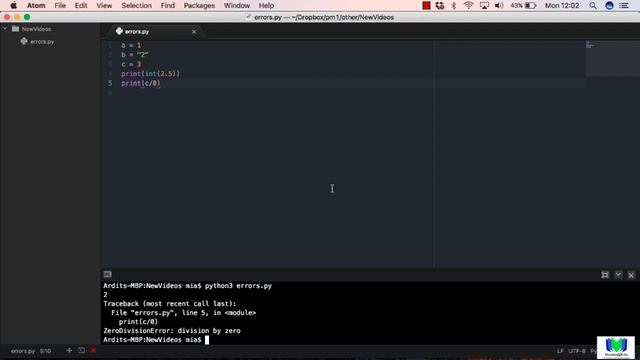The image size is (640, 360).
Task: Maximize the terminal panel
Action: 605,275
